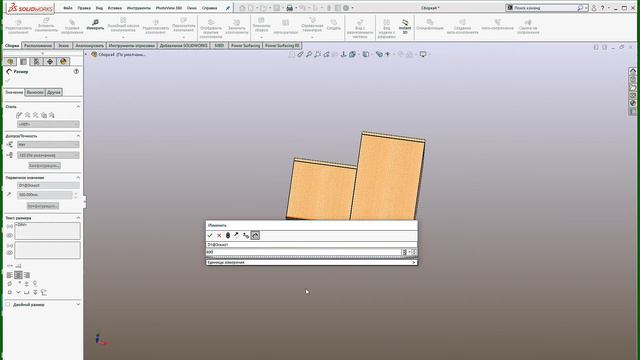Cancel the Изменить dialog with the red X
Viewport: 640px width, 360px height.
click(x=219, y=236)
